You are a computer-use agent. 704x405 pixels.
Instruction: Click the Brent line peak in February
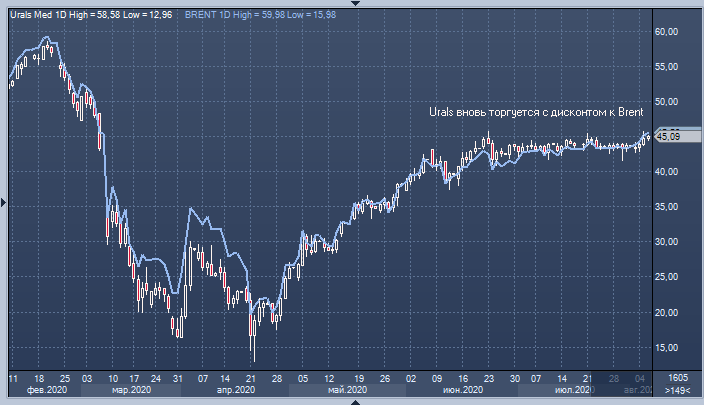(47, 38)
